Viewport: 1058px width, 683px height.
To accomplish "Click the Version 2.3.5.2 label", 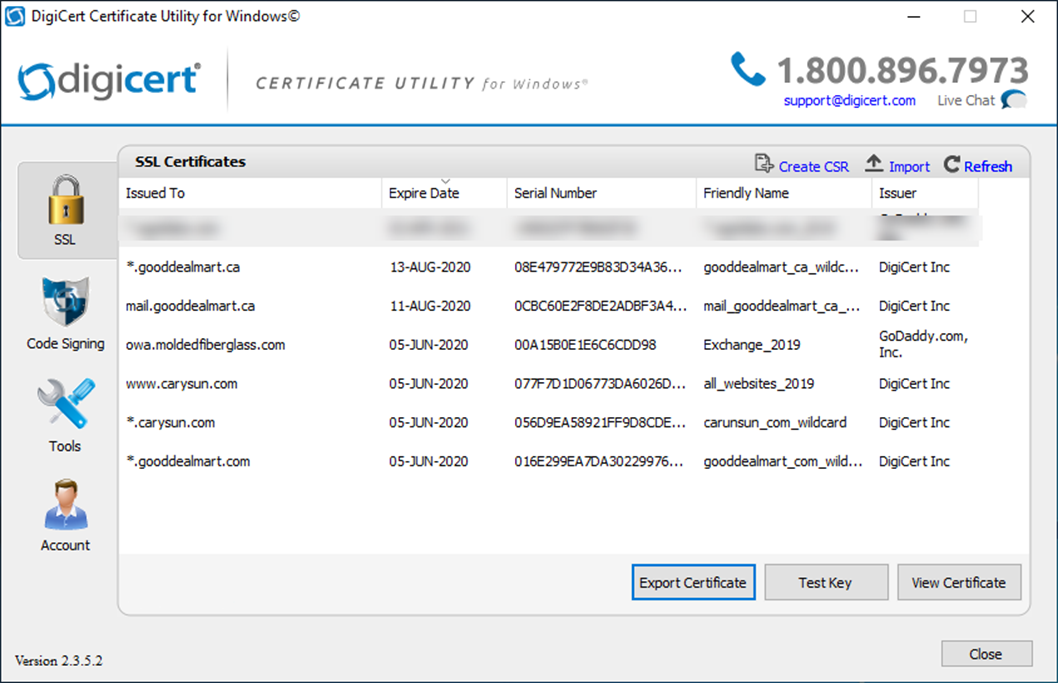I will [59, 661].
